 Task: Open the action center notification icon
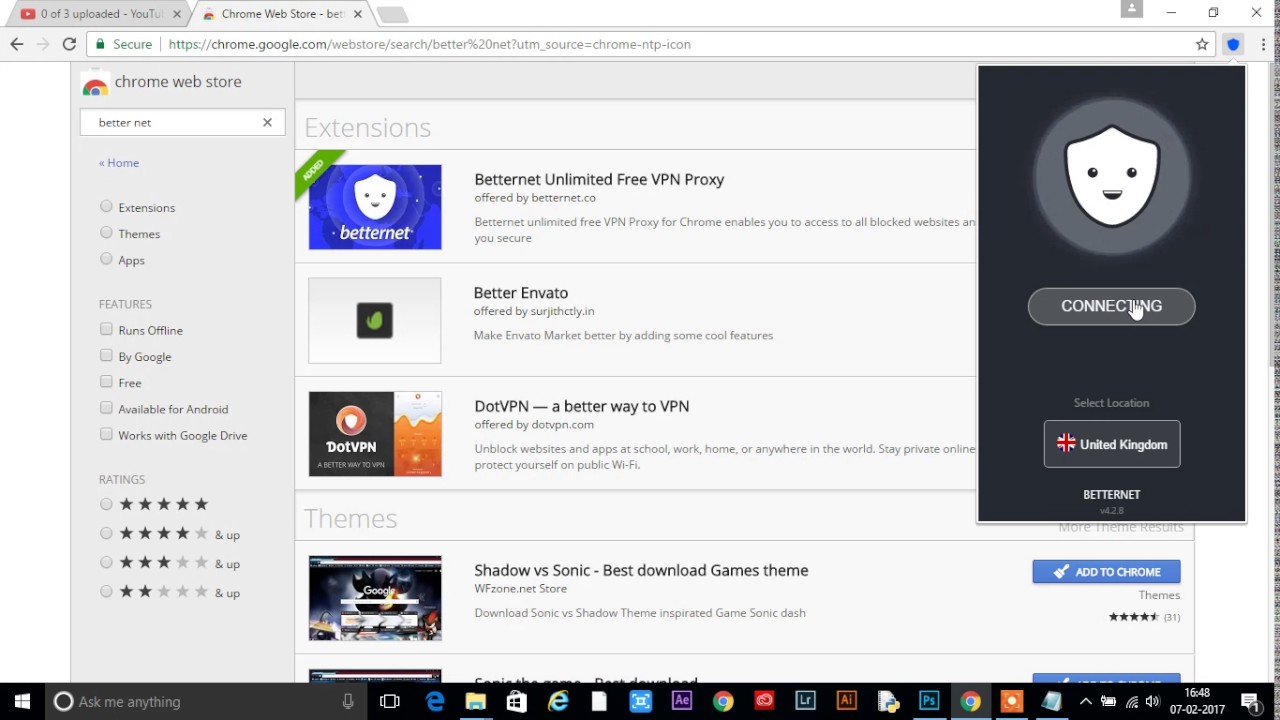tap(1250, 701)
